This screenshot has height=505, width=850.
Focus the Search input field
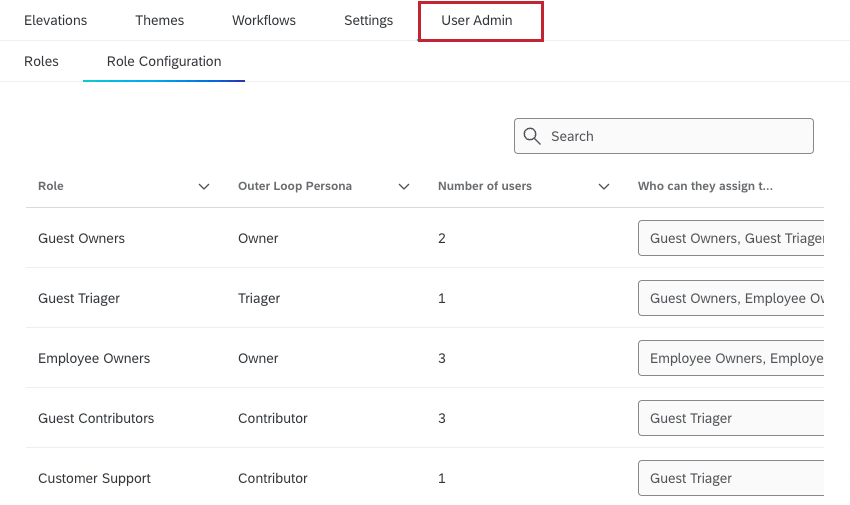pyautogui.click(x=675, y=136)
